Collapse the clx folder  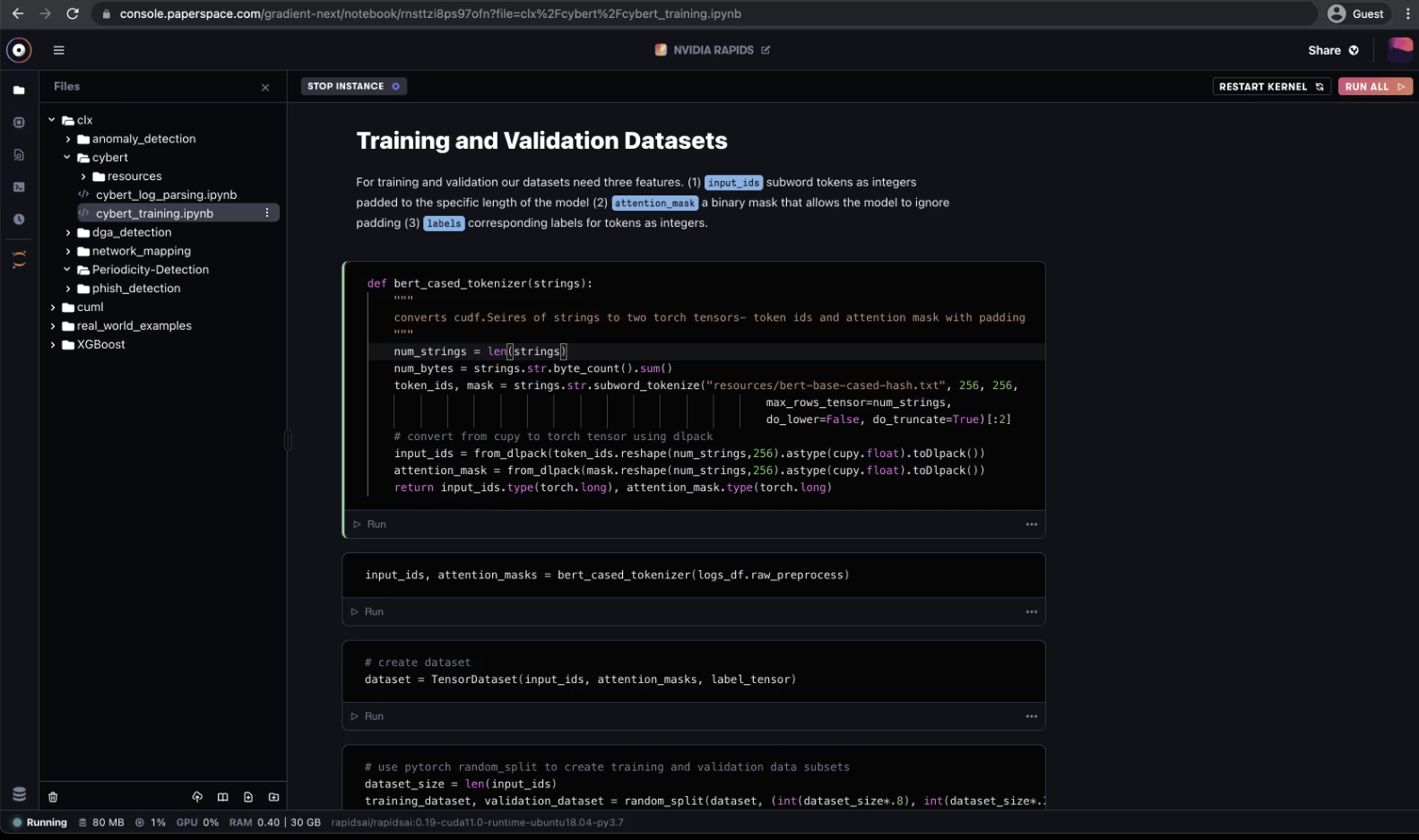[52, 120]
